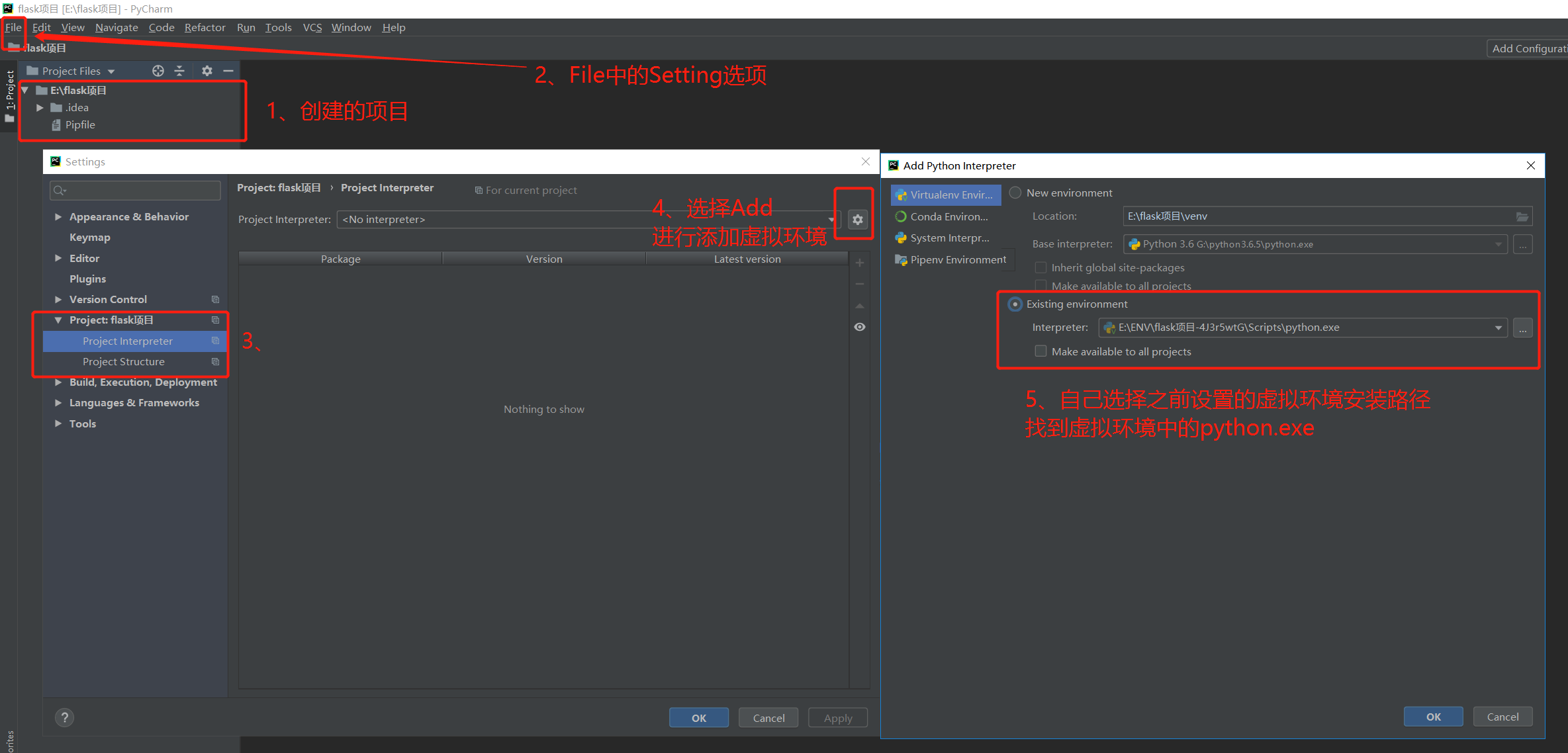
Task: Select the New environment radio button
Action: pyautogui.click(x=1015, y=193)
